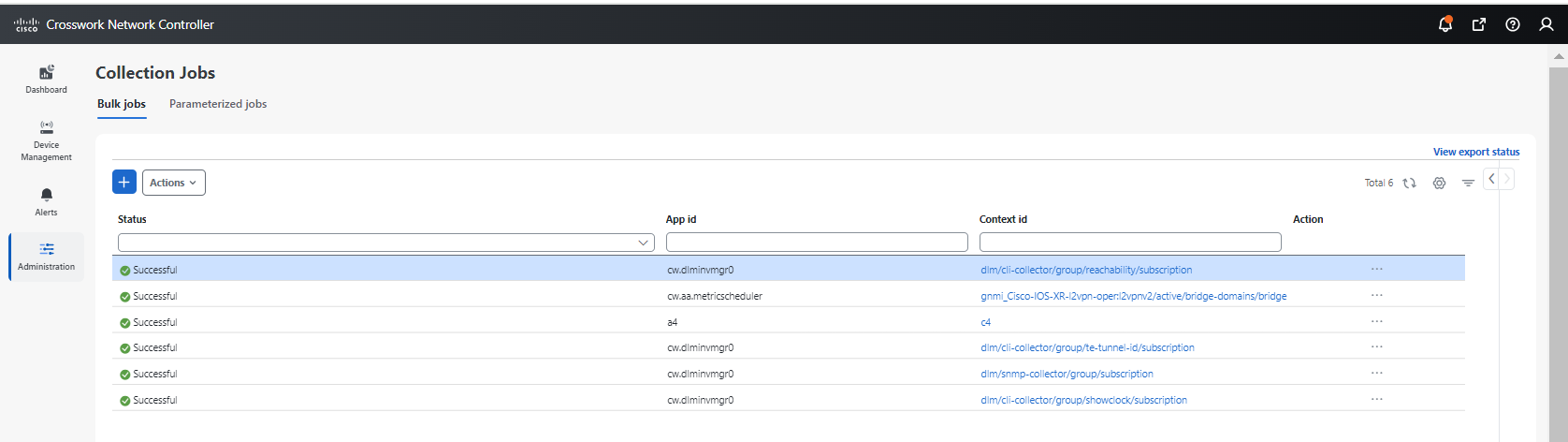The image size is (1568, 442).
Task: Open Device Management in the sidebar
Action: [46, 140]
